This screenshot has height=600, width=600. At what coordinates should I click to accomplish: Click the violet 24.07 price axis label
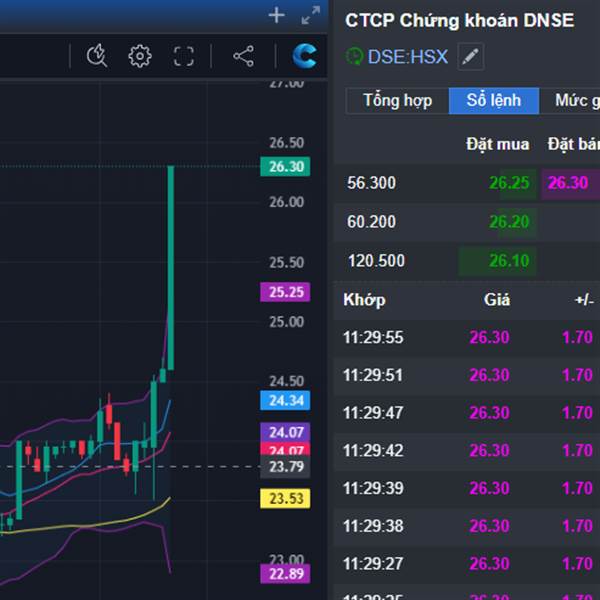285,432
